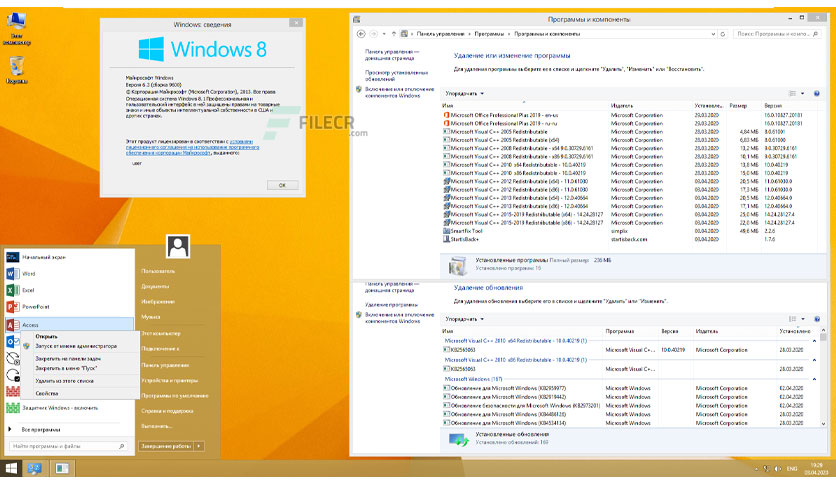Focus the Поиск: Программы и компоненты search box
Screen dimensions: 836x484
click(x=777, y=34)
